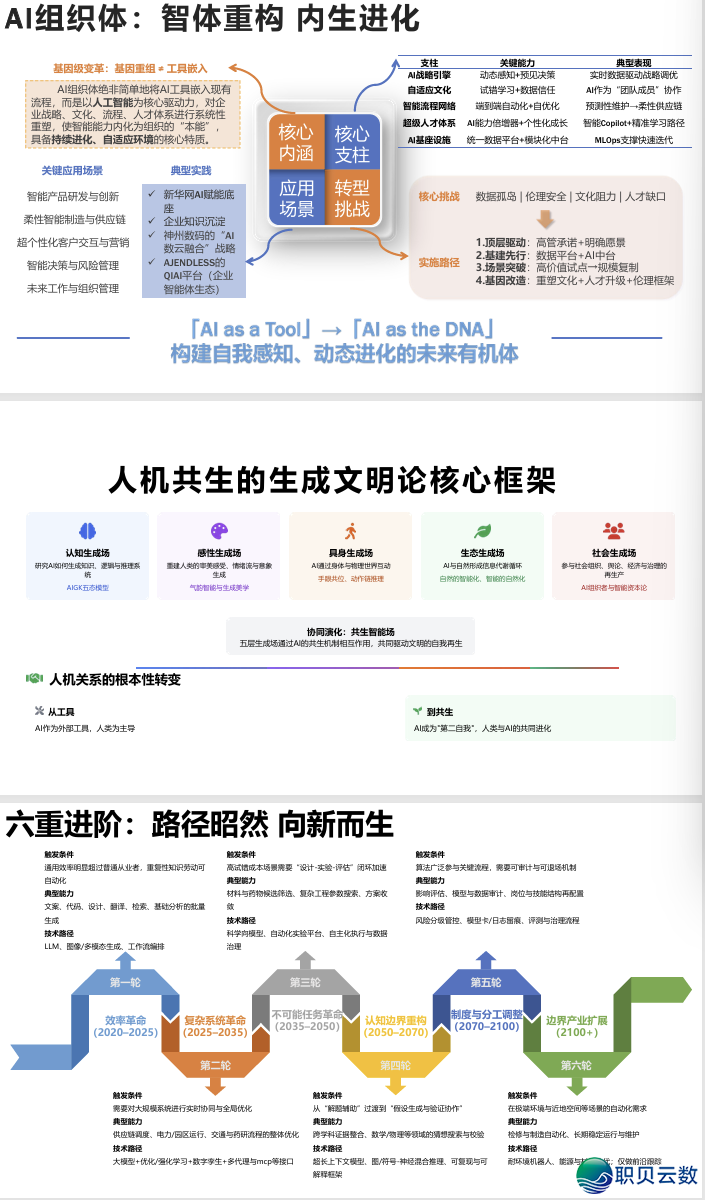The image size is (705, 1200).
Task: Click the 制度与分工调整 (2070–2100) label
Action: tap(487, 1019)
